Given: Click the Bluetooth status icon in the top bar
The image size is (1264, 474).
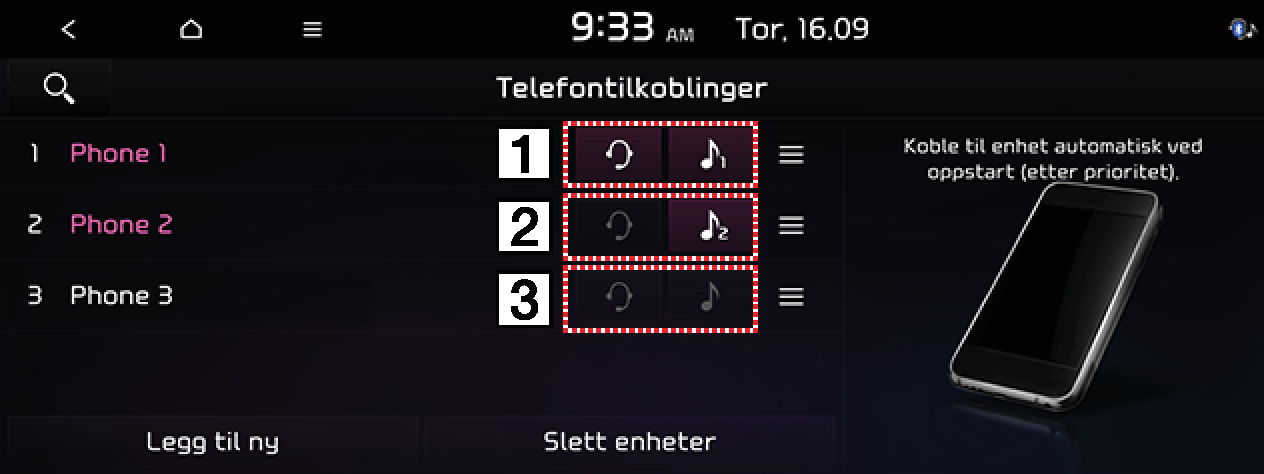Looking at the screenshot, I should tap(1242, 30).
